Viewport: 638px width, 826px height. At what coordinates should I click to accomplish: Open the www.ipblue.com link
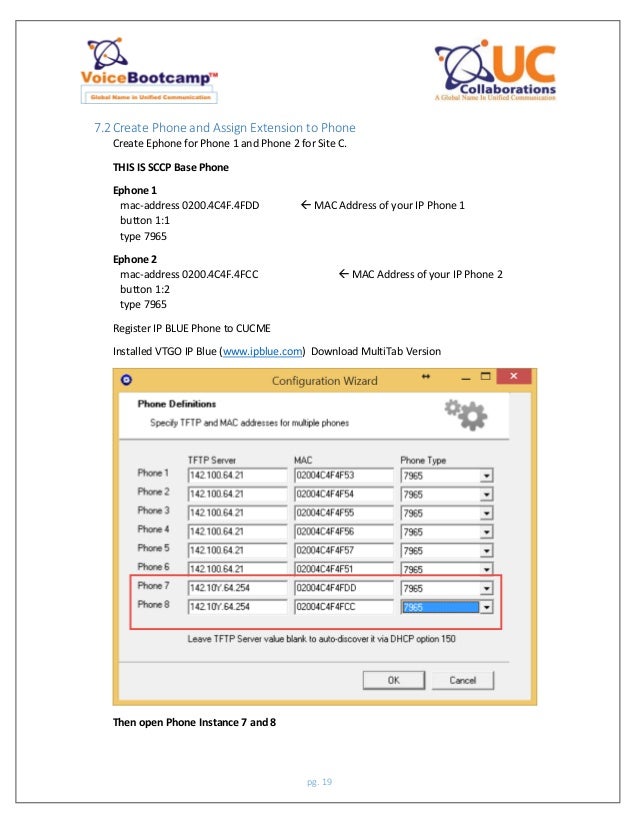(x=262, y=351)
